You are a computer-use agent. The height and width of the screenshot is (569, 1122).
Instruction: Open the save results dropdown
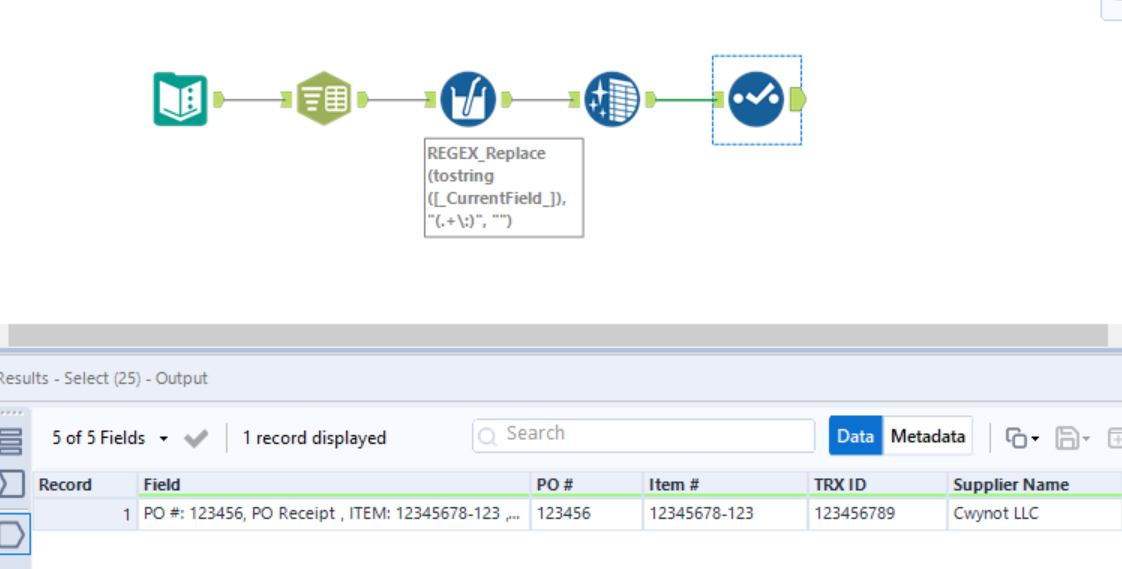tap(1074, 438)
